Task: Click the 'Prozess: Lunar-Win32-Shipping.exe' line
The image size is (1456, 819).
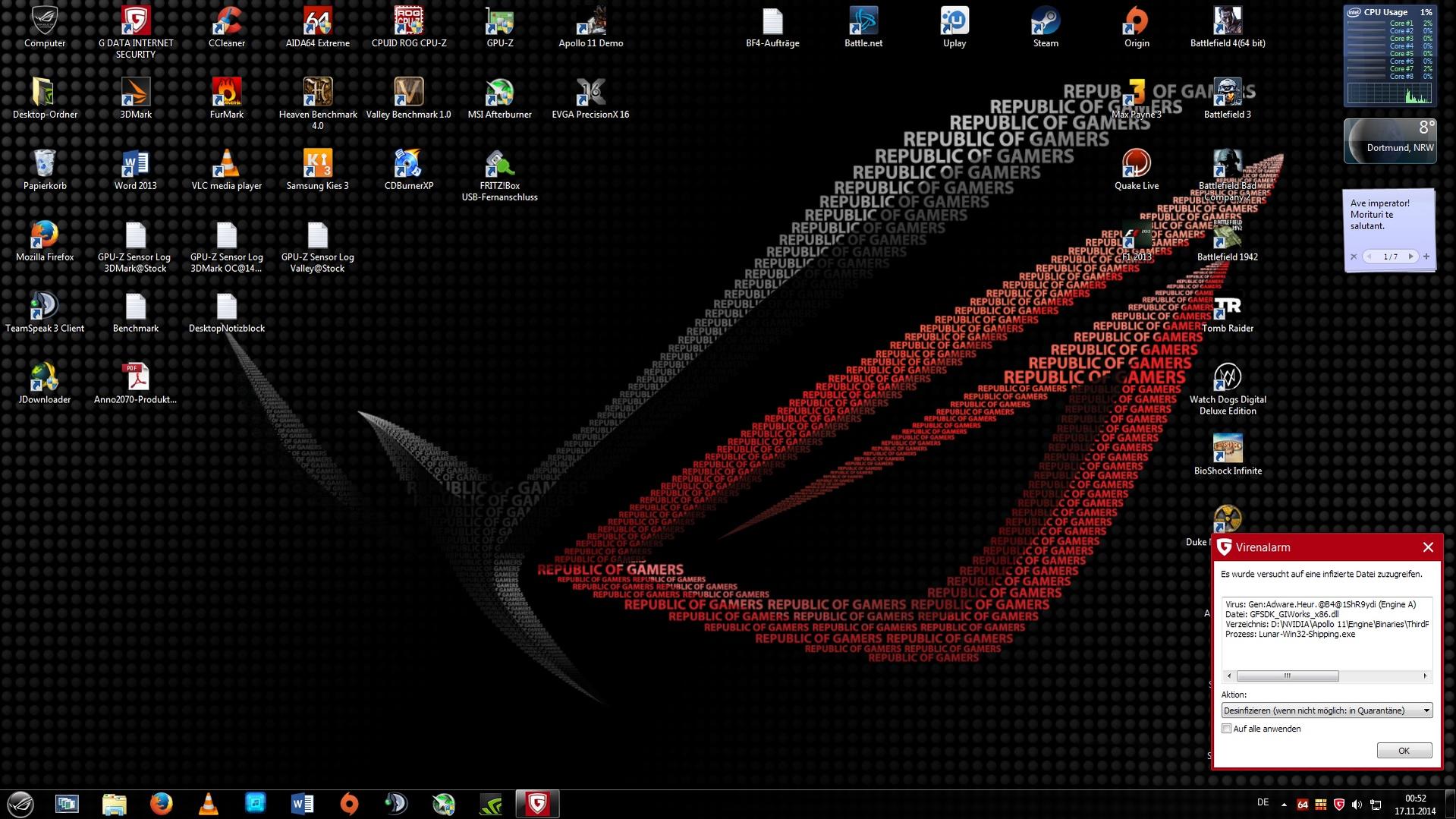Action: pos(1290,635)
